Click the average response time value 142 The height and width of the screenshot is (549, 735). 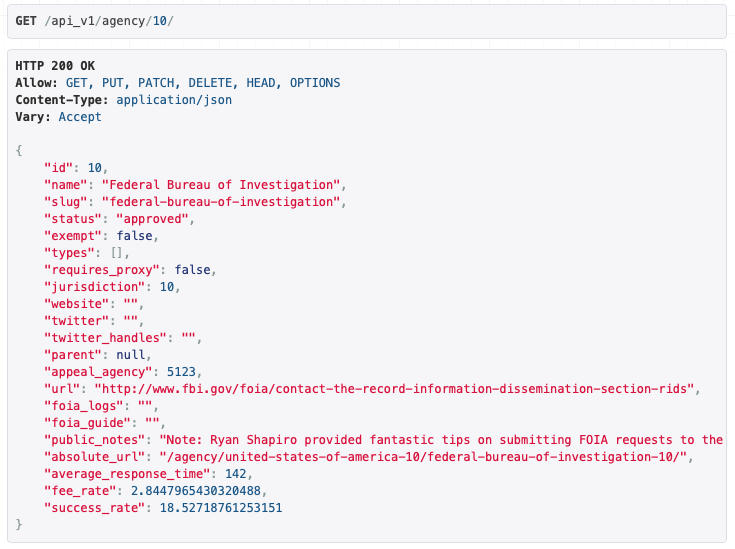pos(235,474)
